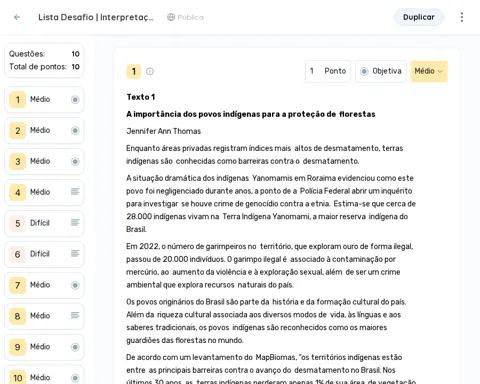The height and width of the screenshot is (384, 480).
Task: Click the yellow number 7 badge in sidebar
Action: (18, 285)
